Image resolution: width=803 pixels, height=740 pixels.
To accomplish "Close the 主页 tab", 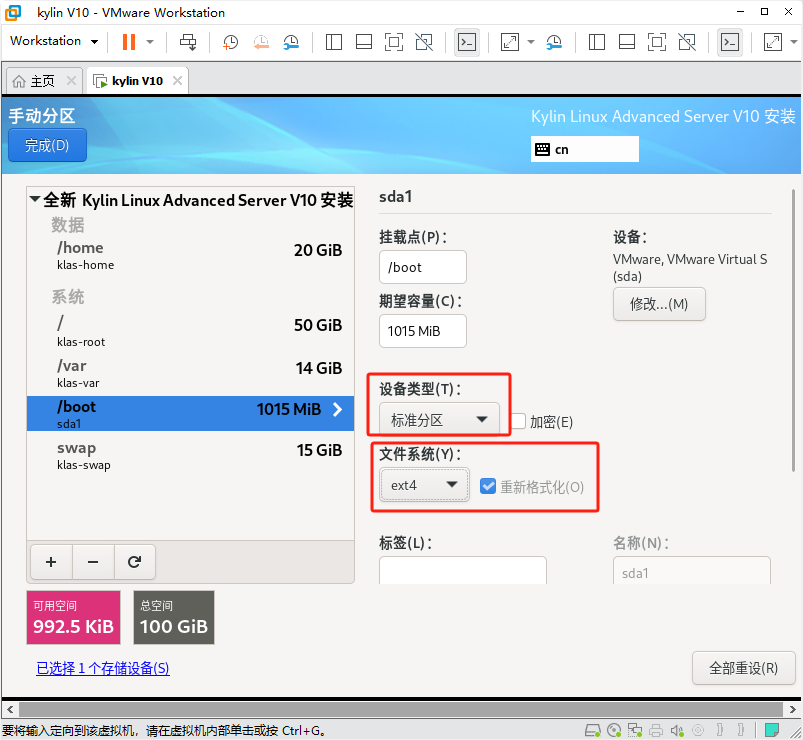I will pos(71,81).
